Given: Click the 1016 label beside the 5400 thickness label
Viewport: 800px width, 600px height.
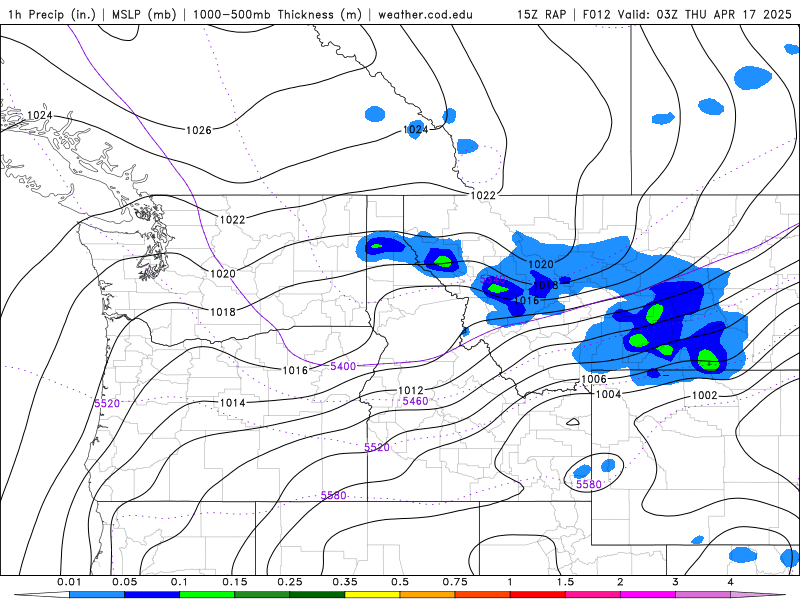Looking at the screenshot, I should [295, 370].
